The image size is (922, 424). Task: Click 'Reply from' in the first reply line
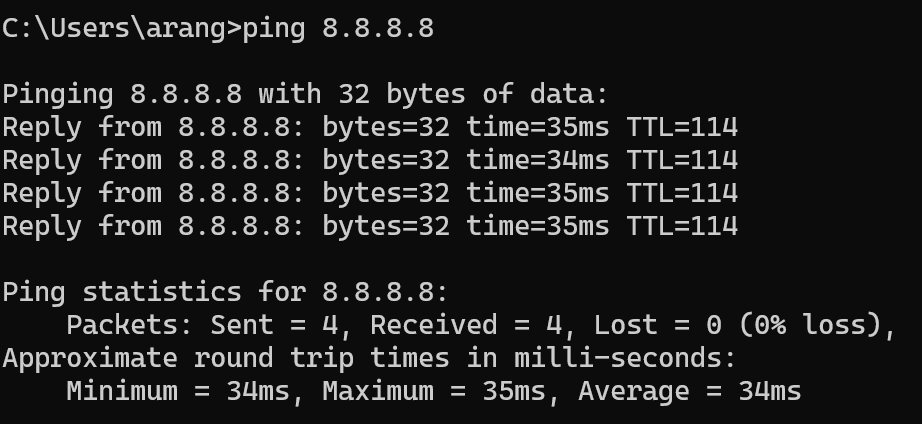click(x=82, y=127)
